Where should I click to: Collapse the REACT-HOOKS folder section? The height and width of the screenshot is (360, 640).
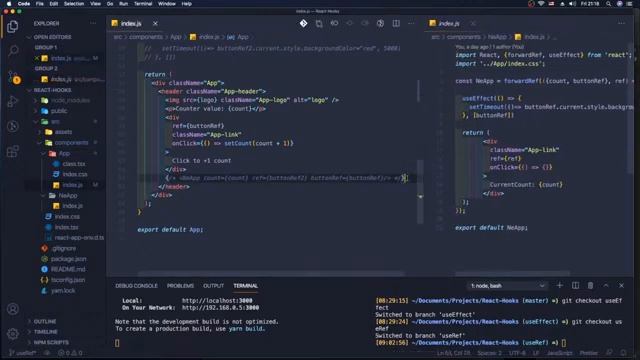point(52,90)
